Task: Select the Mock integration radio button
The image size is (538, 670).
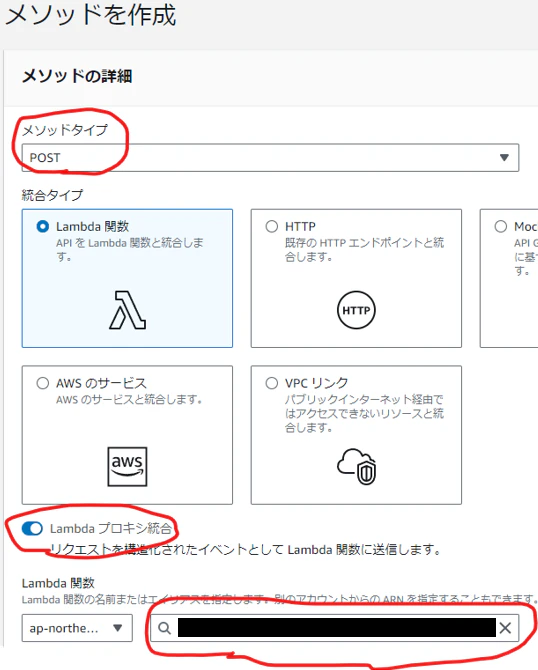Action: [501, 226]
